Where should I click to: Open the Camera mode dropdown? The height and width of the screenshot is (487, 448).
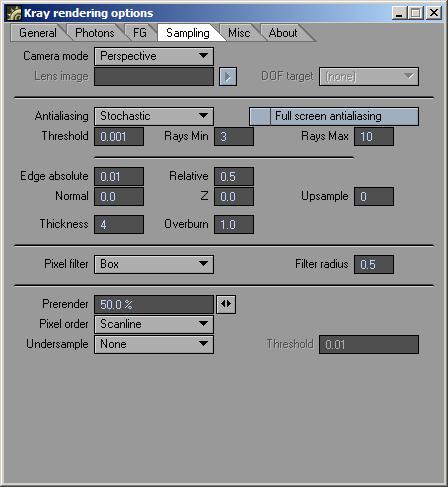click(x=154, y=56)
